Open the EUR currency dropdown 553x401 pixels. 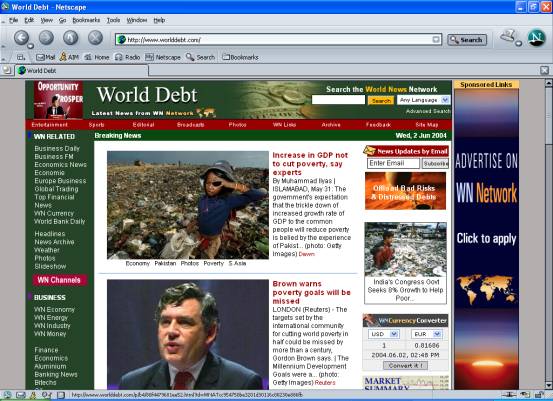click(x=427, y=334)
